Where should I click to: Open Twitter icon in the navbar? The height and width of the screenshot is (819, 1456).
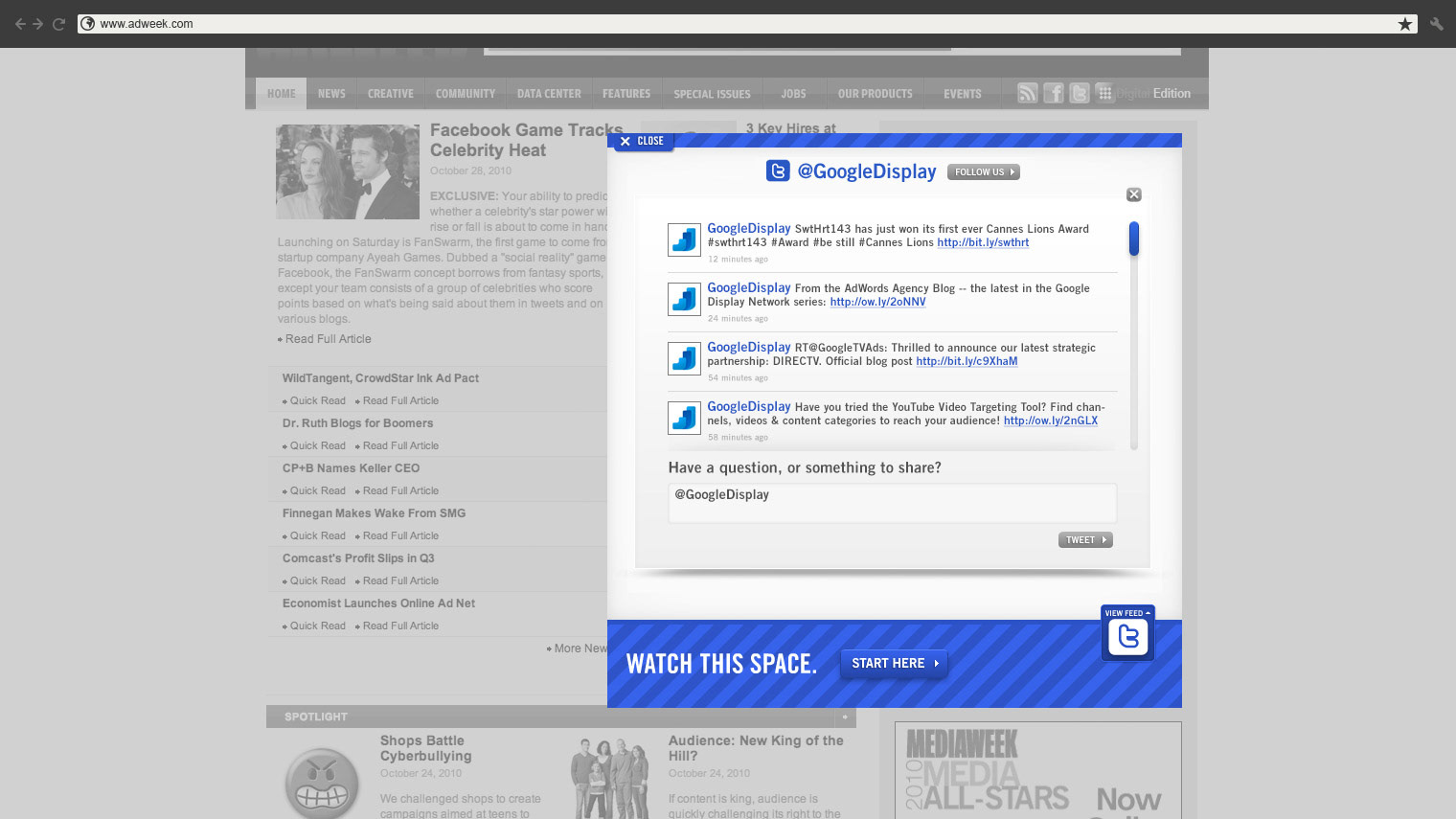tap(1080, 93)
